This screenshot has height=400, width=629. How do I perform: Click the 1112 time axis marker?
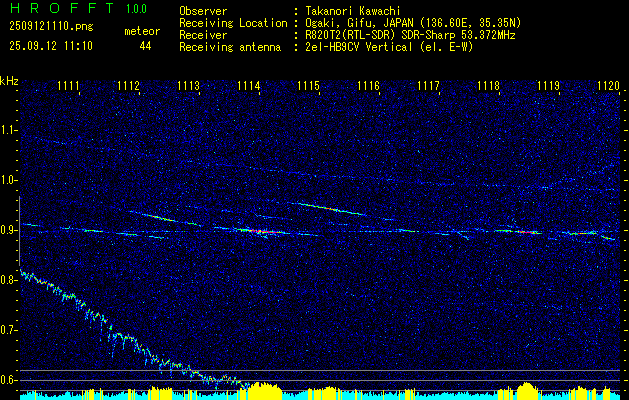pos(128,85)
